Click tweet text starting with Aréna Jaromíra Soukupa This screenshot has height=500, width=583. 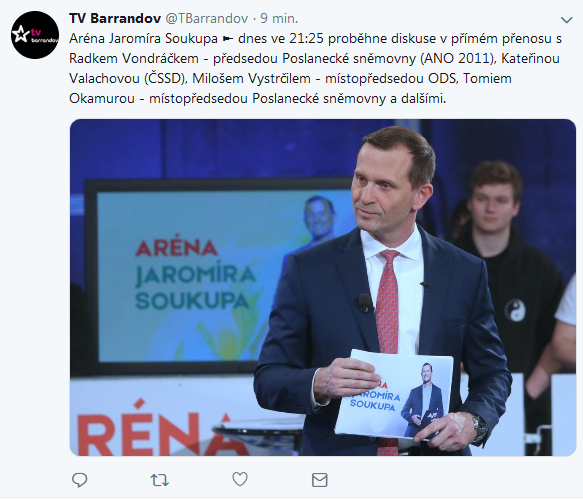[x=315, y=68]
